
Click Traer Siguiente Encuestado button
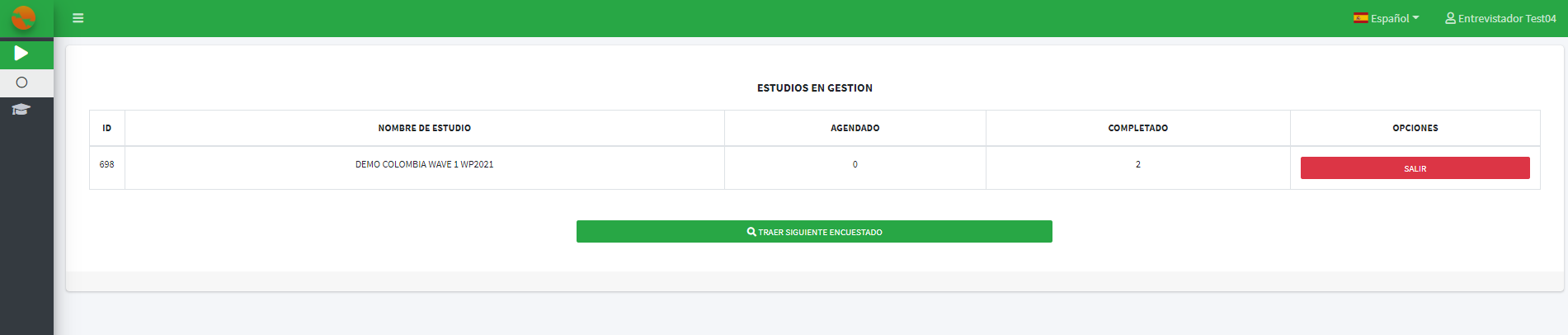[x=814, y=232]
